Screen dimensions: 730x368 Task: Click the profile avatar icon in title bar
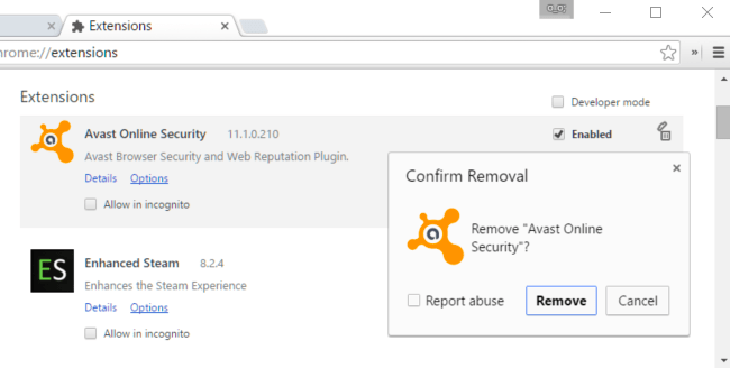556,9
